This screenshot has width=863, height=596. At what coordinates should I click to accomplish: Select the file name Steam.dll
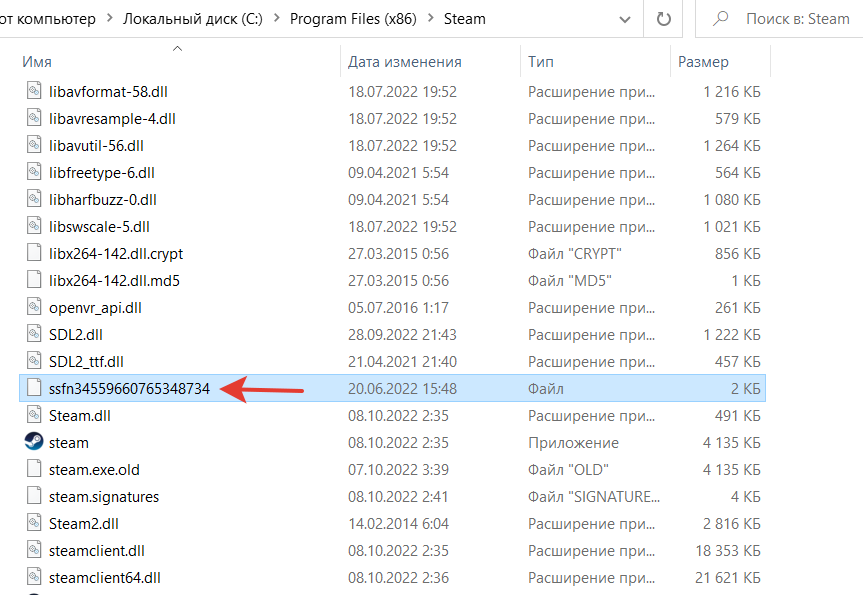(x=79, y=415)
